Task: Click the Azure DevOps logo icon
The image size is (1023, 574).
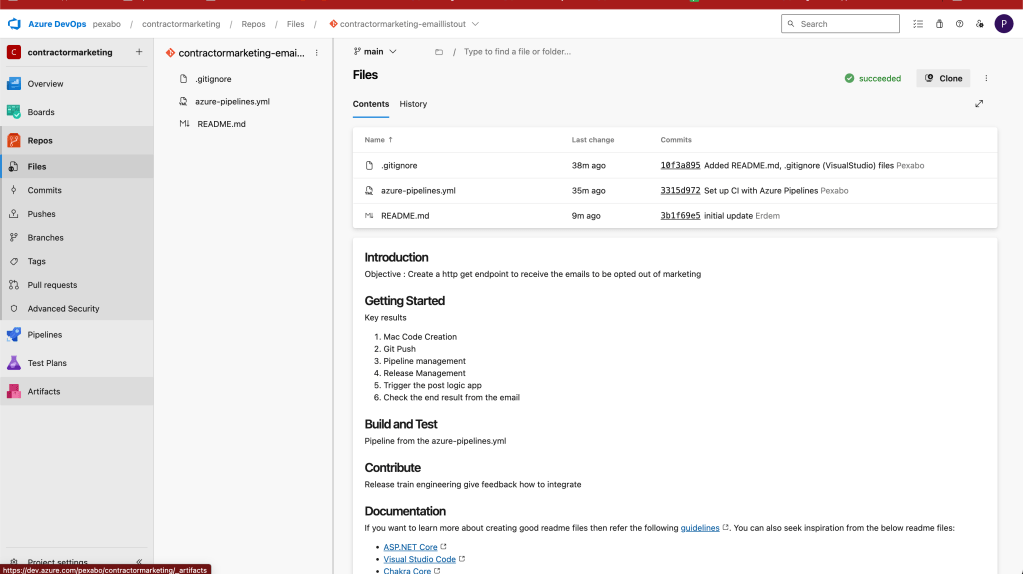Action: pos(14,24)
